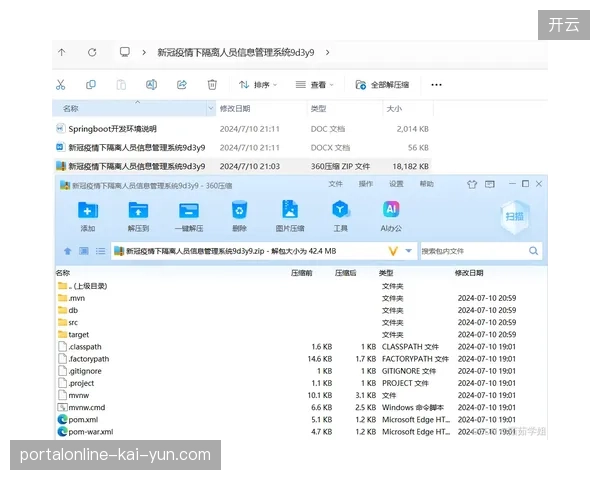
Task: Click the Paste icon in Explorer toolbar
Action: [x=121, y=85]
